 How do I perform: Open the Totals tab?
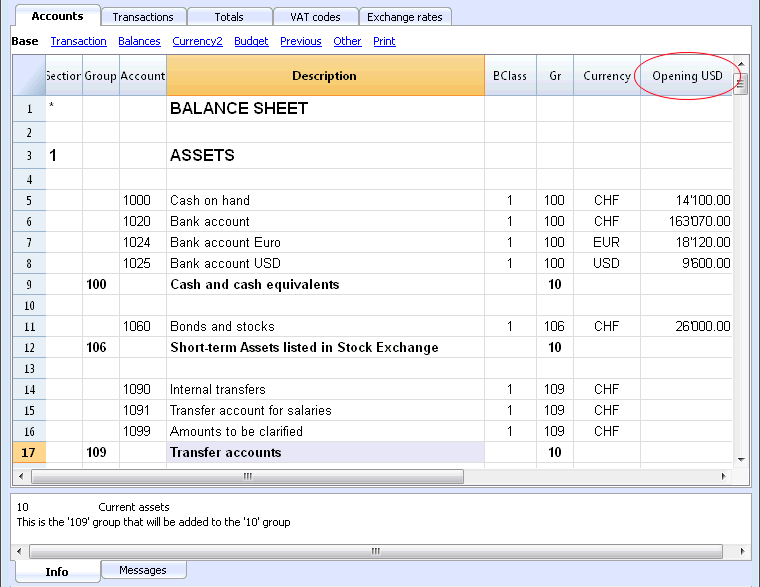point(229,17)
